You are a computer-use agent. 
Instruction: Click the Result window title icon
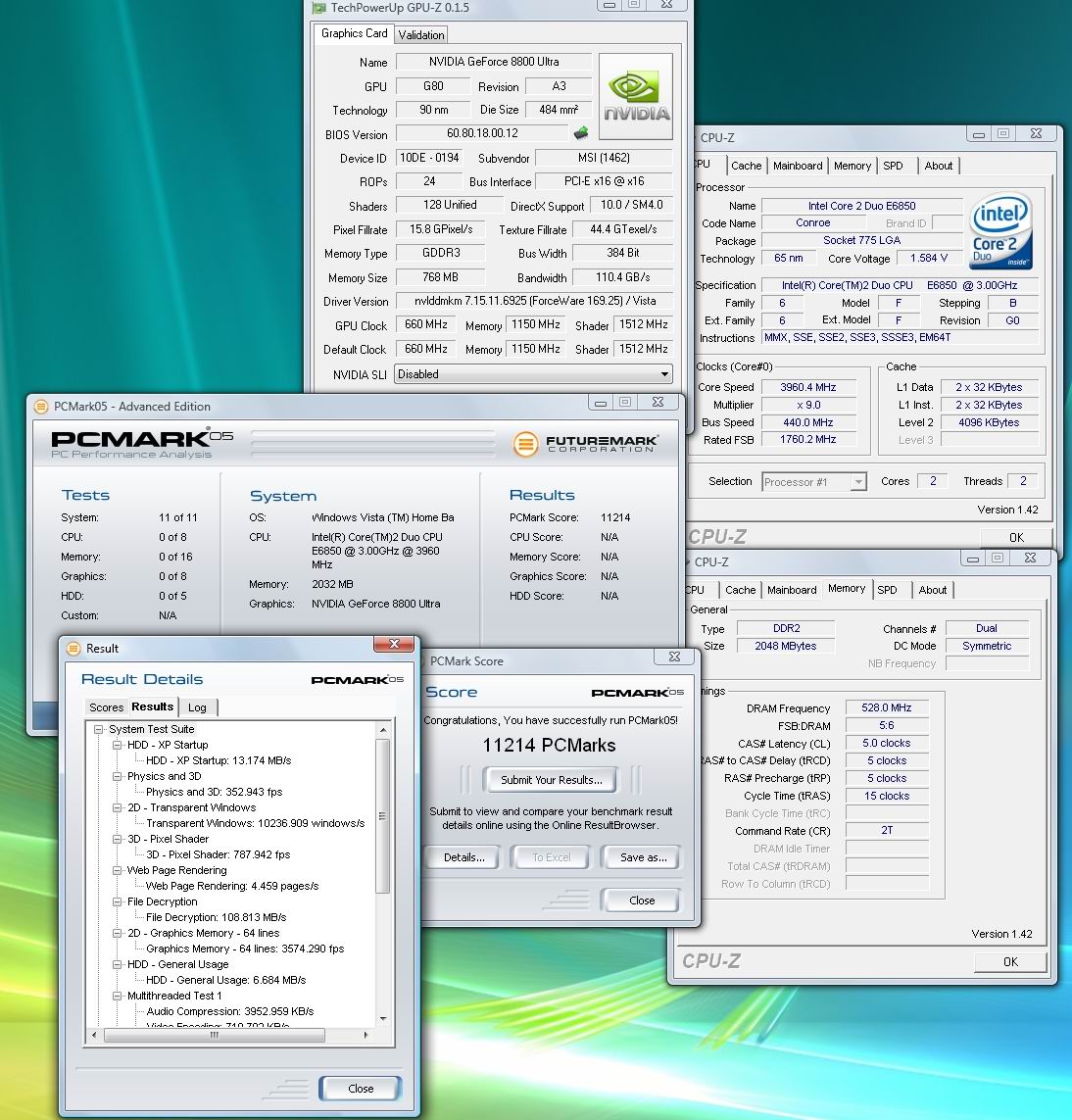(x=73, y=649)
